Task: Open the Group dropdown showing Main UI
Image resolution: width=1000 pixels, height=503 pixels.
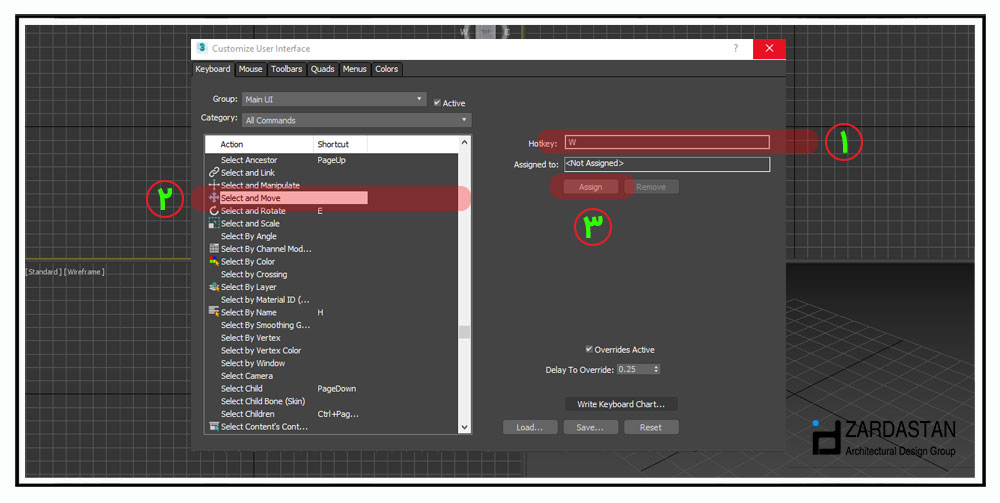Action: point(333,99)
